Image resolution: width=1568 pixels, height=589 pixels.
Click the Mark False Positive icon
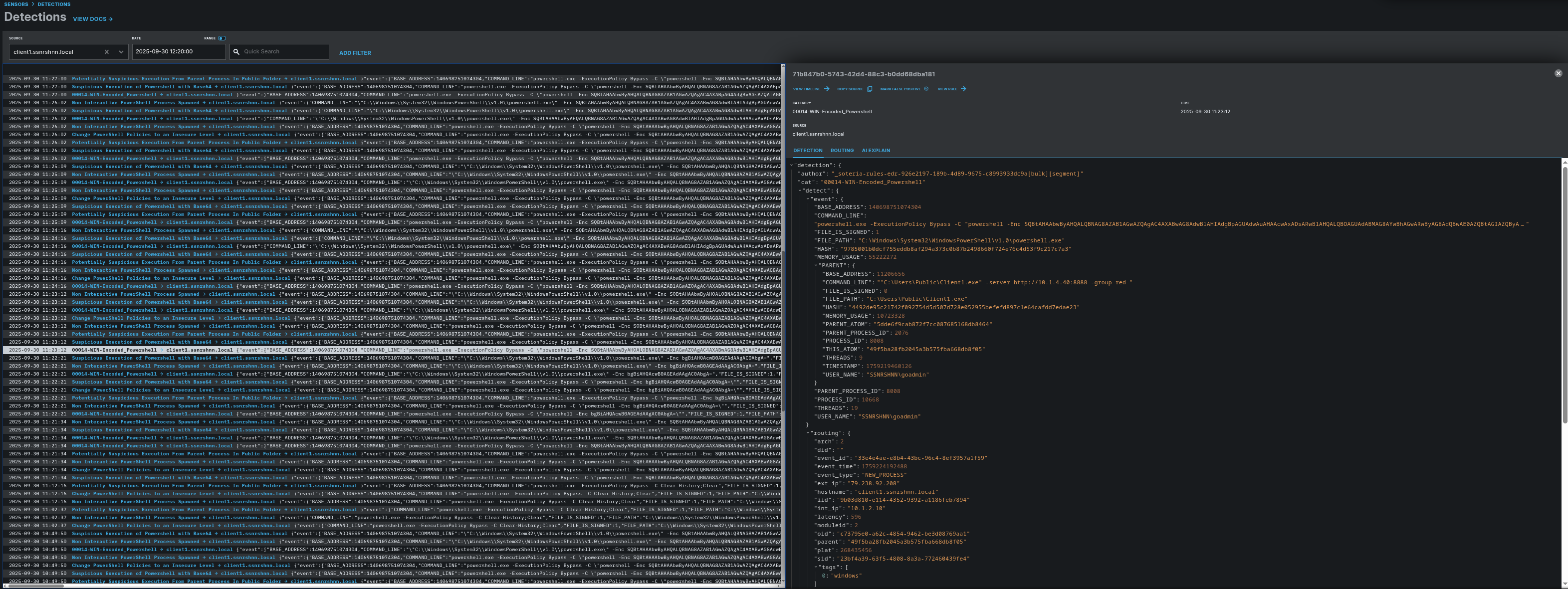coord(926,89)
